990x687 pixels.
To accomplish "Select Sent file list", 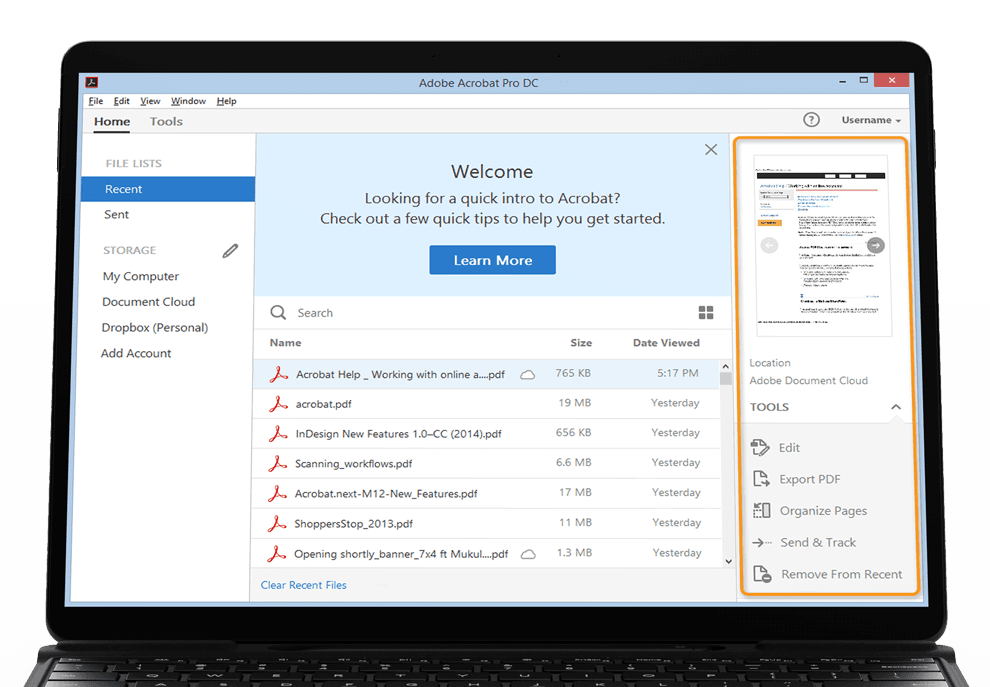I will tap(116, 215).
